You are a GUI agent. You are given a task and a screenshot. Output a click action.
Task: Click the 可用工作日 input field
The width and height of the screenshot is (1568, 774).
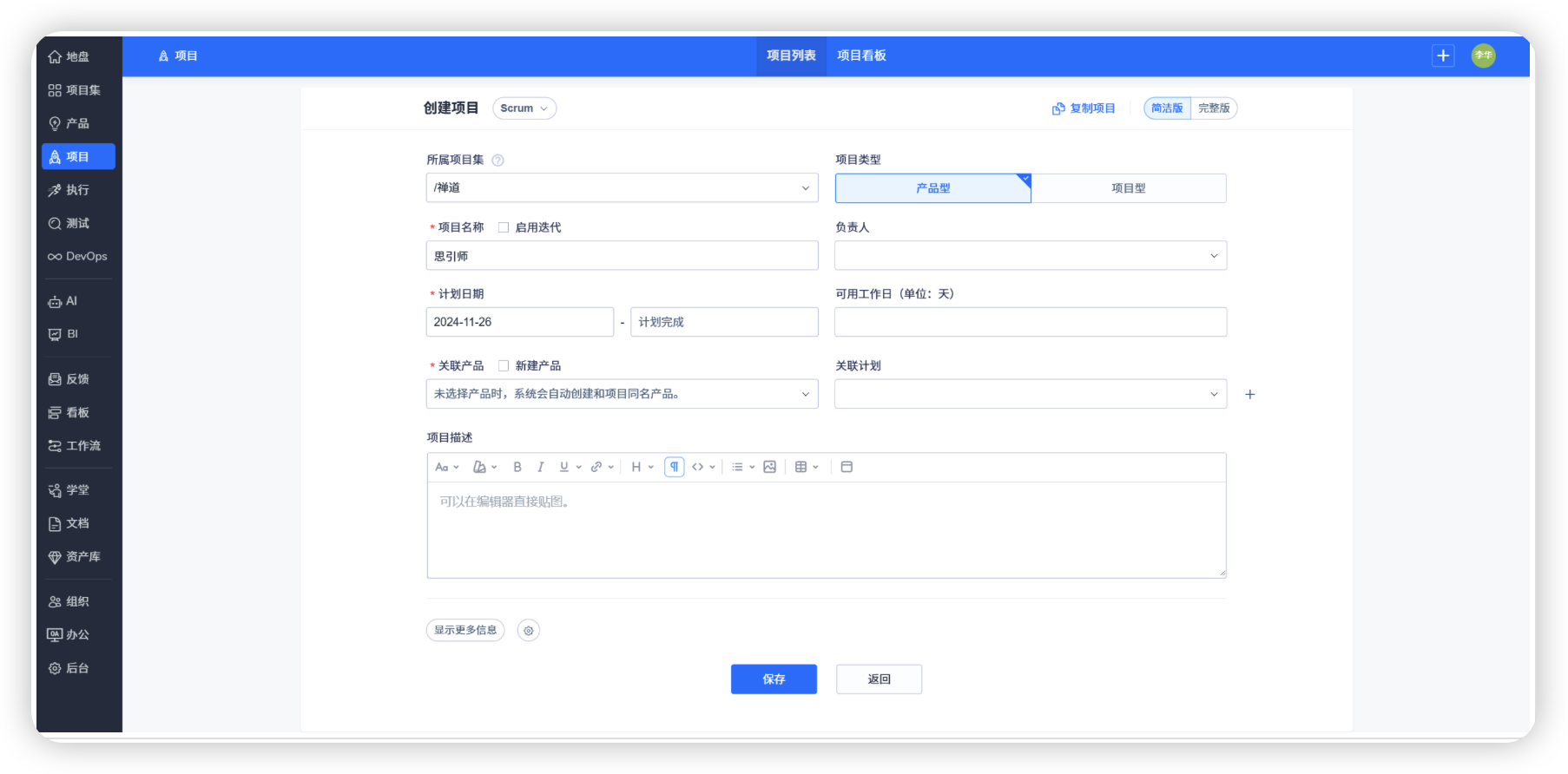pyautogui.click(x=1031, y=322)
